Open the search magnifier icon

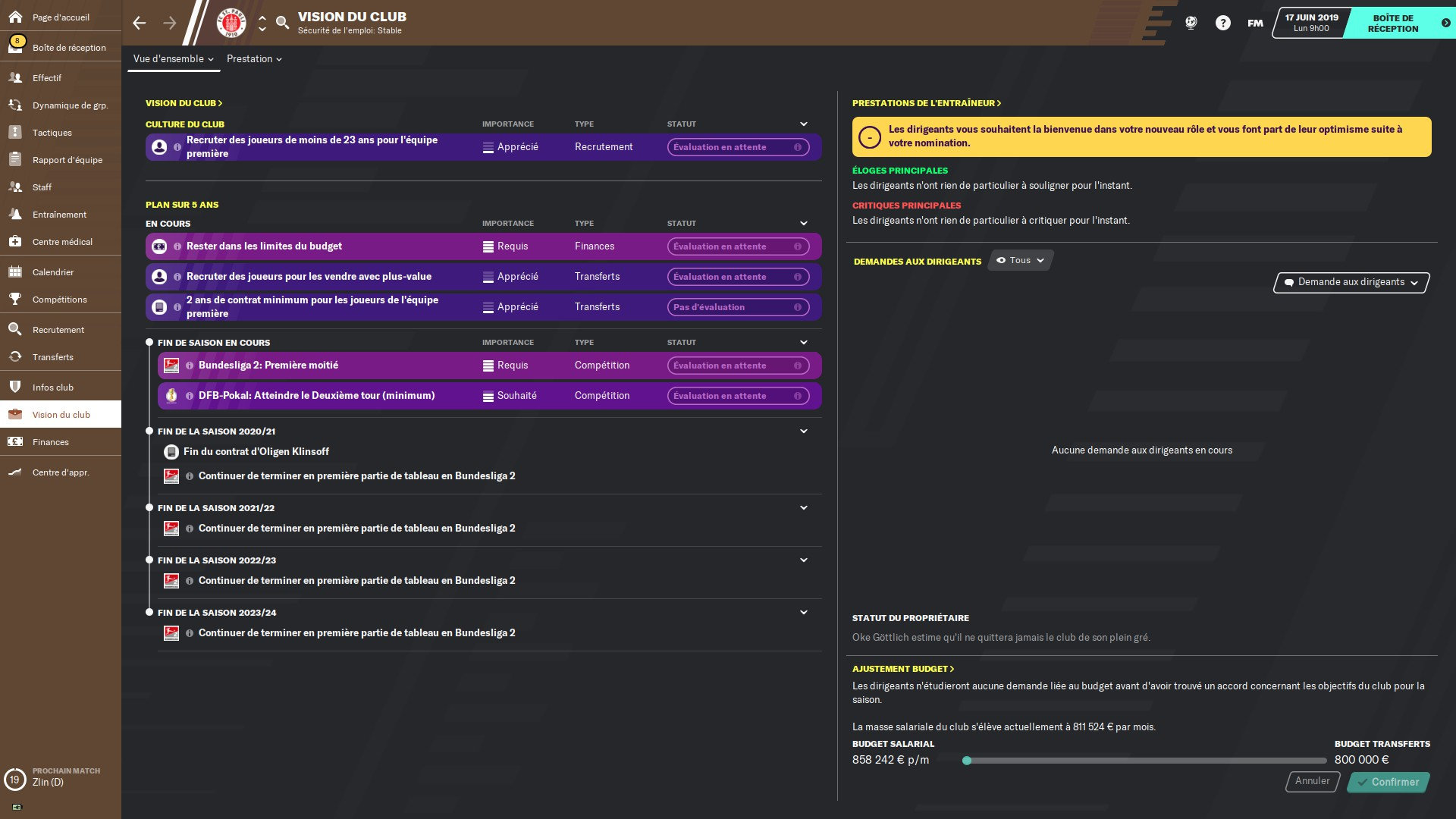282,23
